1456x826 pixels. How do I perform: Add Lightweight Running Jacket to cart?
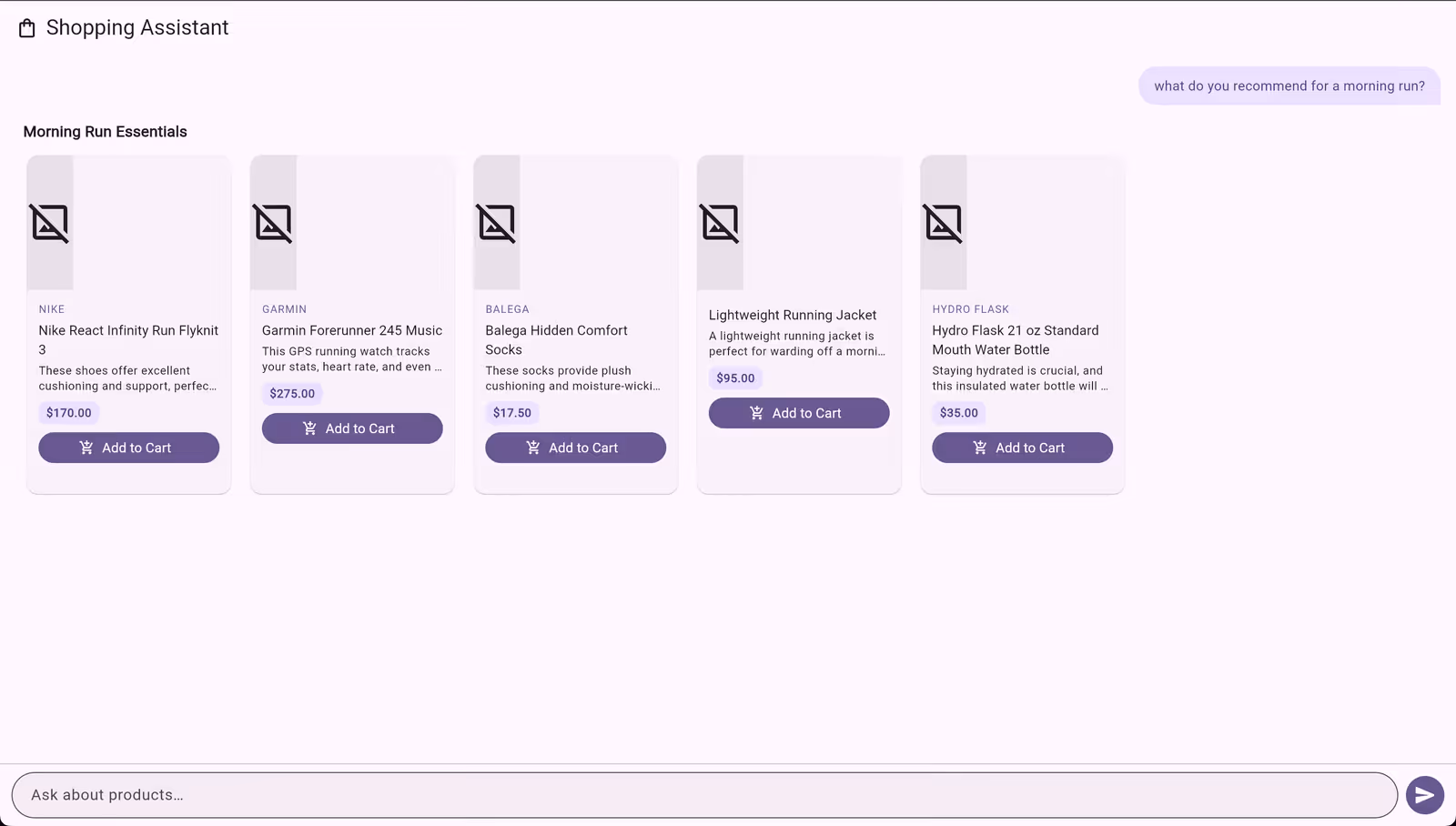point(798,413)
